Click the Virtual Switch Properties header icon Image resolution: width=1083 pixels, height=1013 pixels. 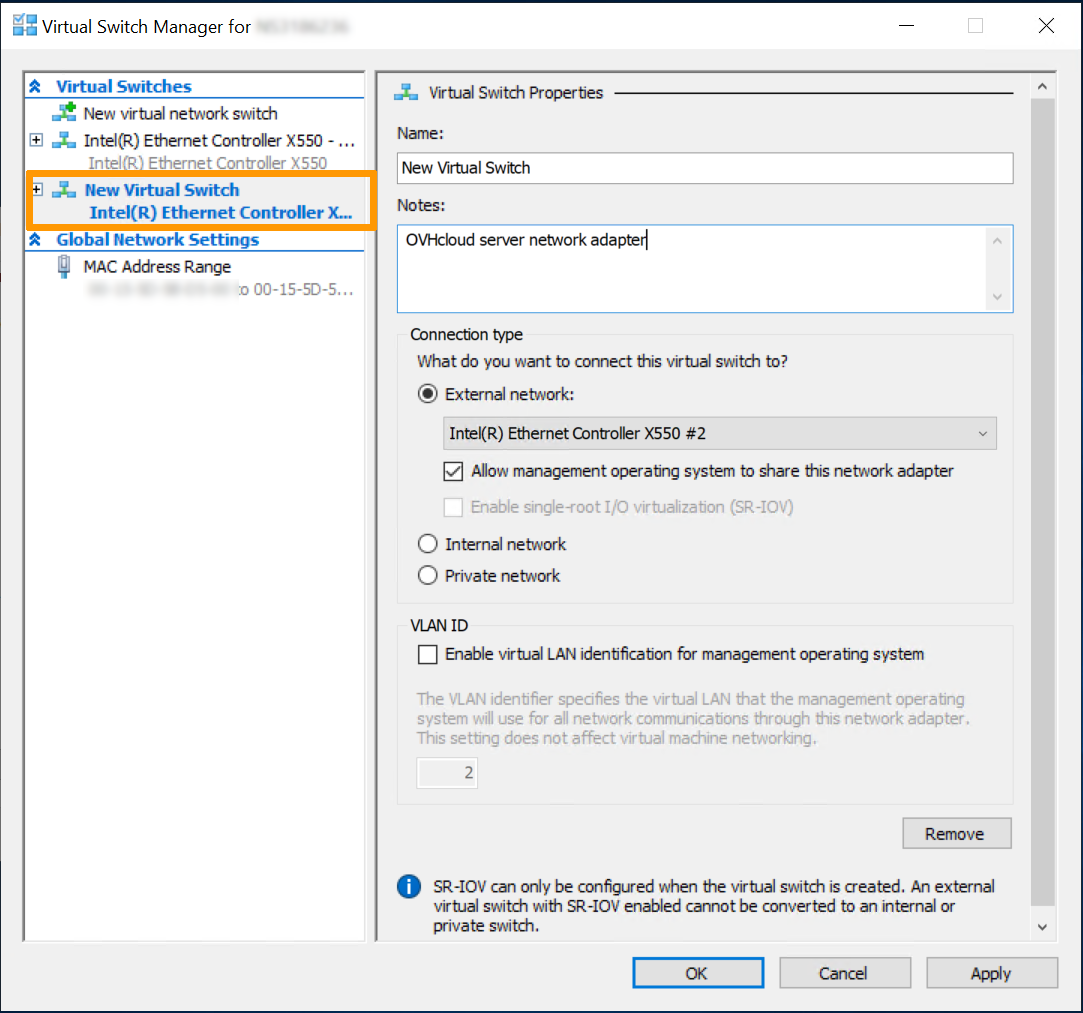406,93
